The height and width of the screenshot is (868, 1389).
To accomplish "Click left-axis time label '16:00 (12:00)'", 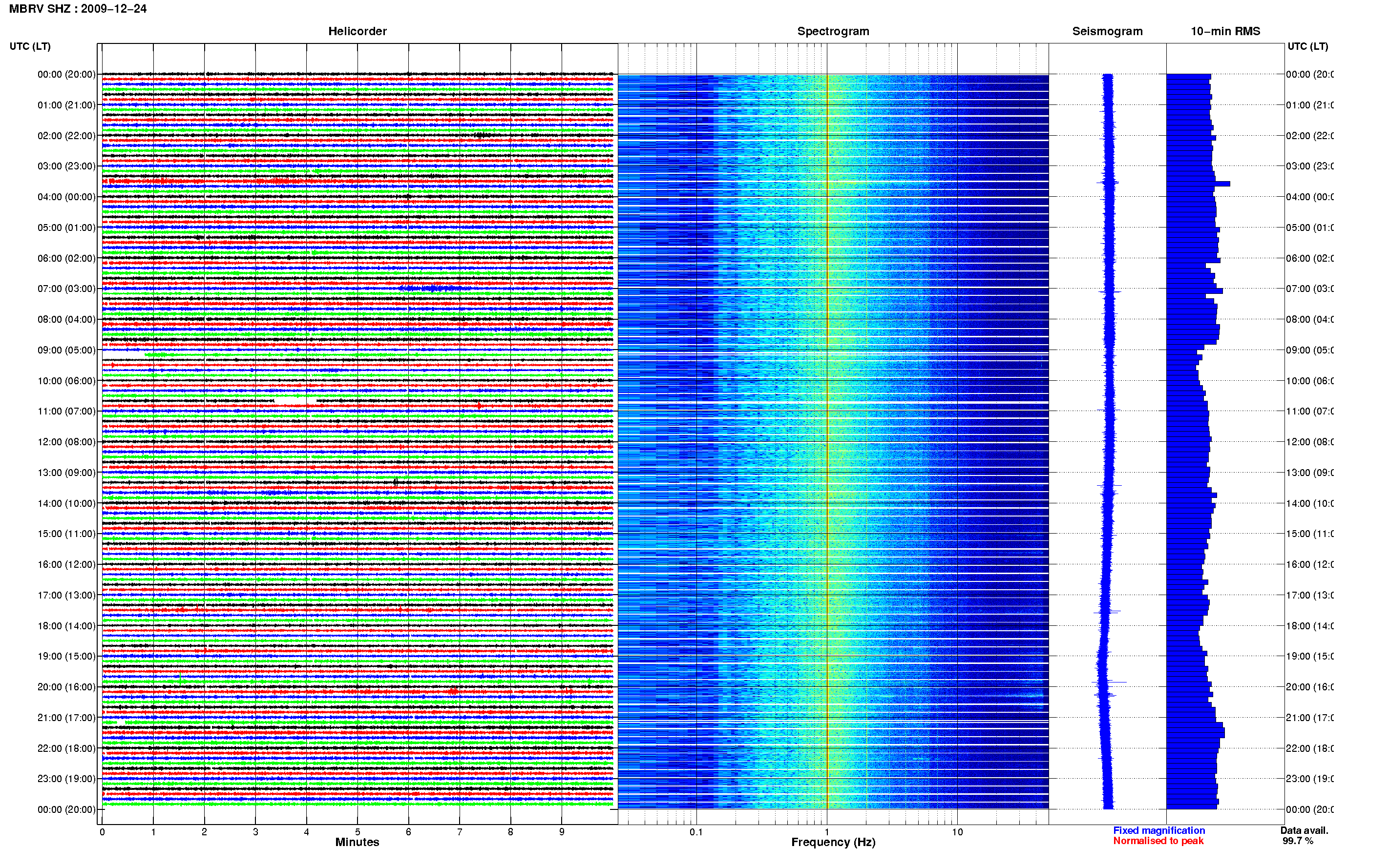I will pyautogui.click(x=66, y=564).
